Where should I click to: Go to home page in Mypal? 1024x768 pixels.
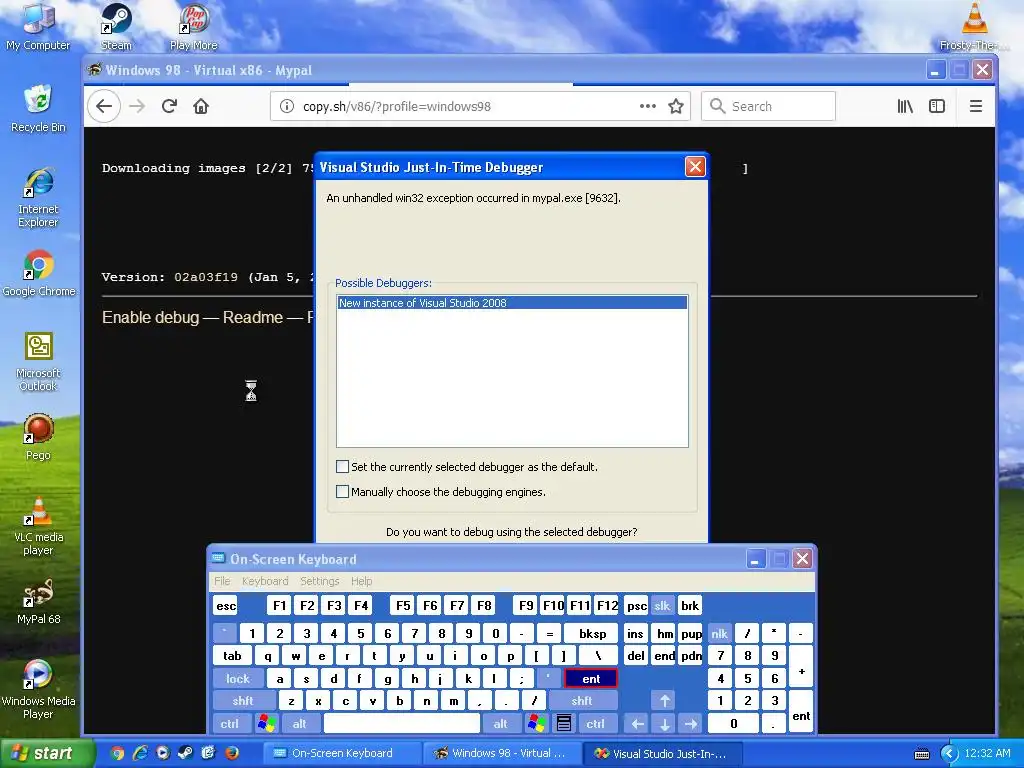point(201,106)
